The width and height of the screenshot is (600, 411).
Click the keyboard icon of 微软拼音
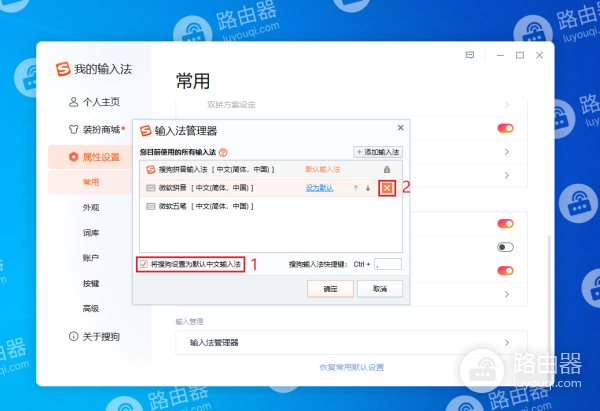151,188
